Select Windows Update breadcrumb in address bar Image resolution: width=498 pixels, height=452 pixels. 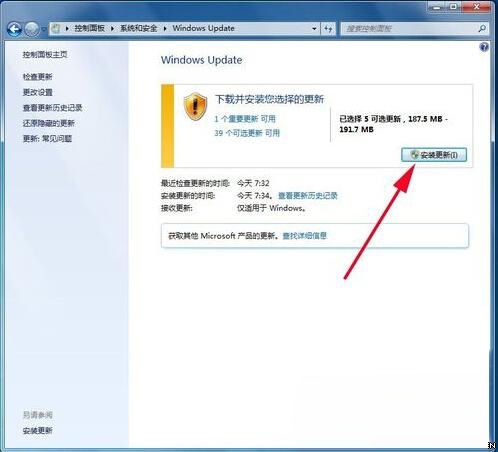[x=203, y=28]
